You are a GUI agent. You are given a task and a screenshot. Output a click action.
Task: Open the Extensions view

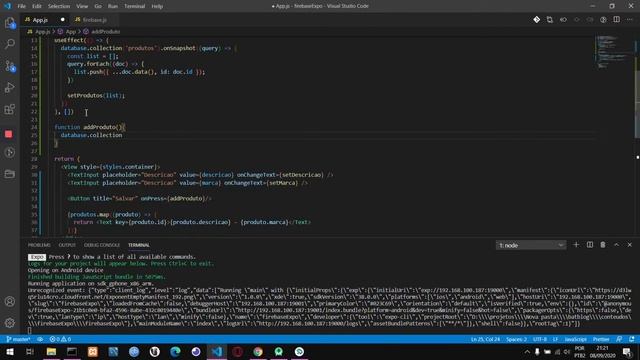(x=10, y=109)
